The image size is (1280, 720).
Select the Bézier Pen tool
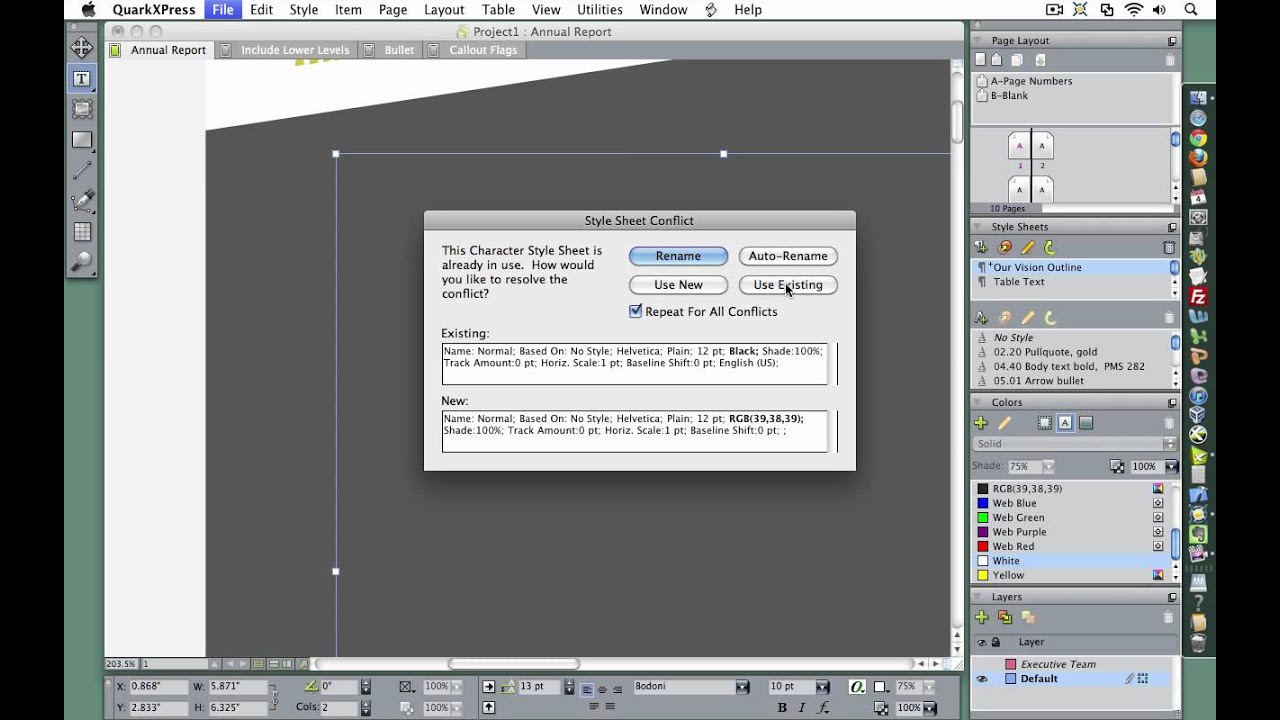(x=82, y=201)
